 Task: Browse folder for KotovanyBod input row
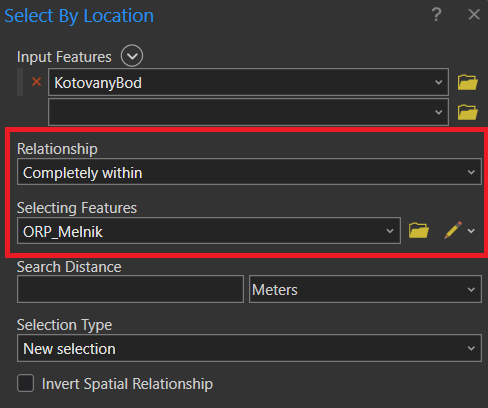click(468, 82)
